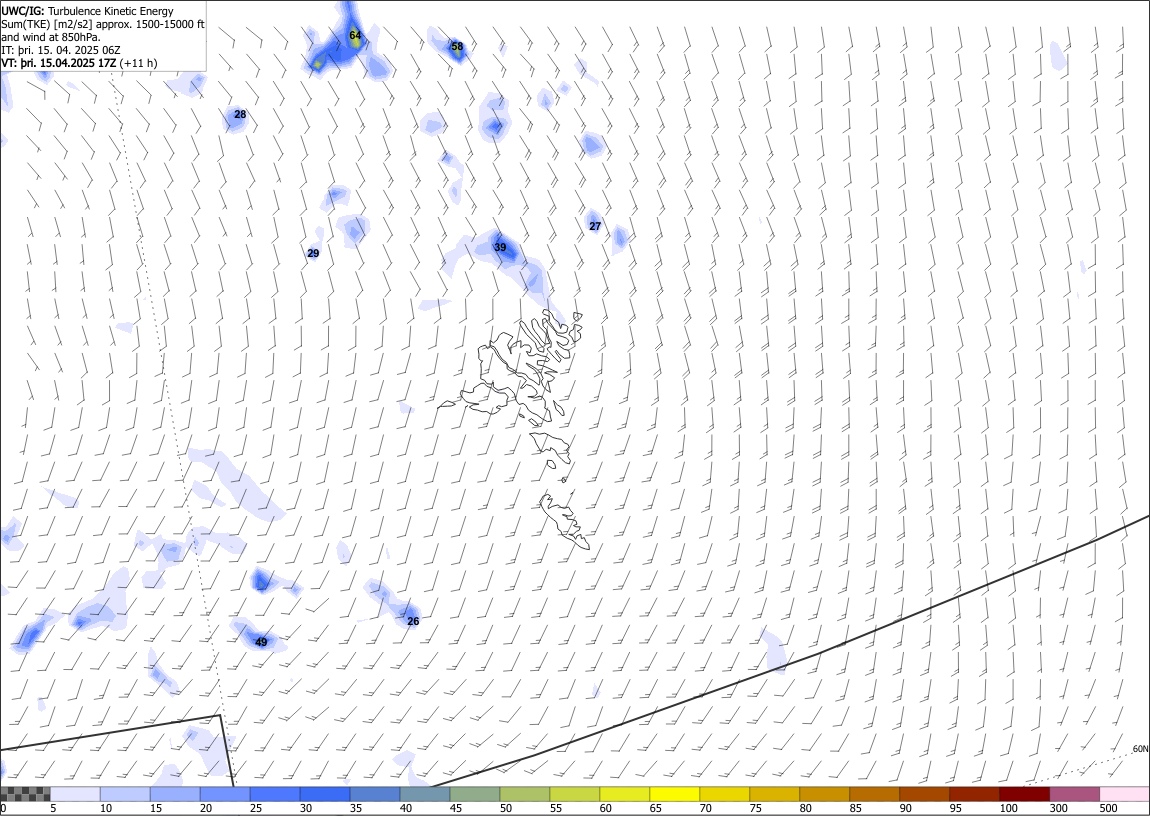Click the TKE value 27 on the map

point(595,226)
